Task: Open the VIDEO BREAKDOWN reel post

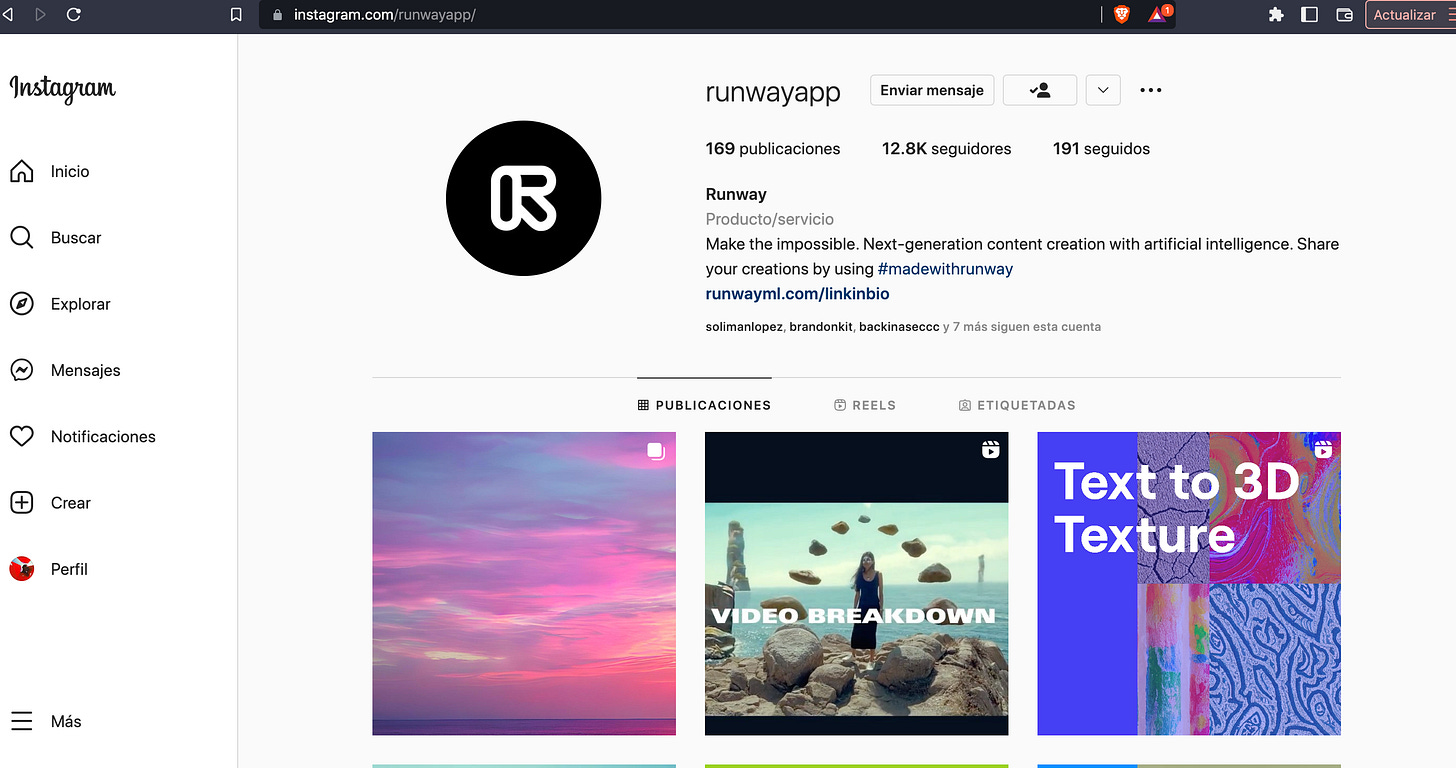Action: 857,584
